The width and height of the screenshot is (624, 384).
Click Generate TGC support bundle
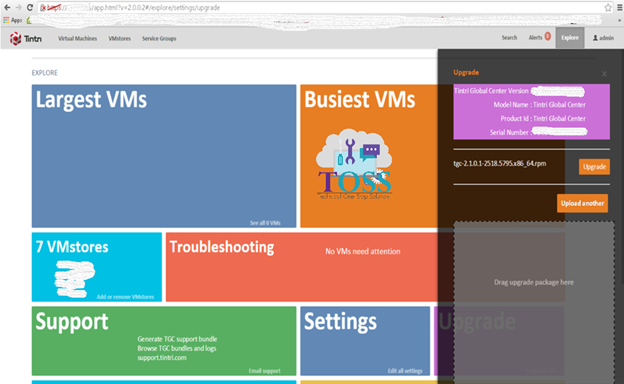tap(177, 339)
